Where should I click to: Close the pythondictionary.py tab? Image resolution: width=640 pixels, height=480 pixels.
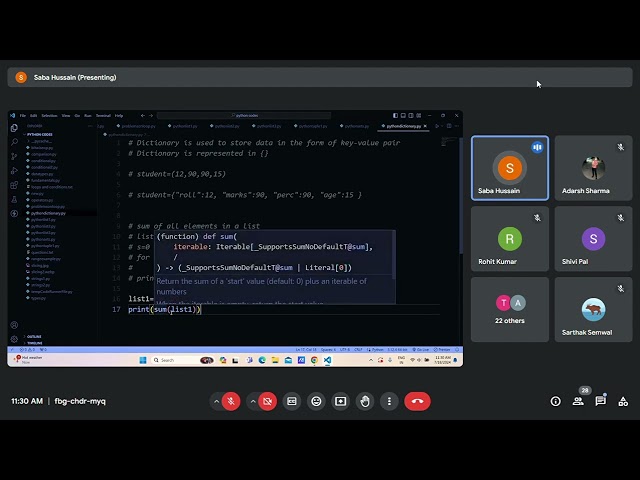click(425, 126)
